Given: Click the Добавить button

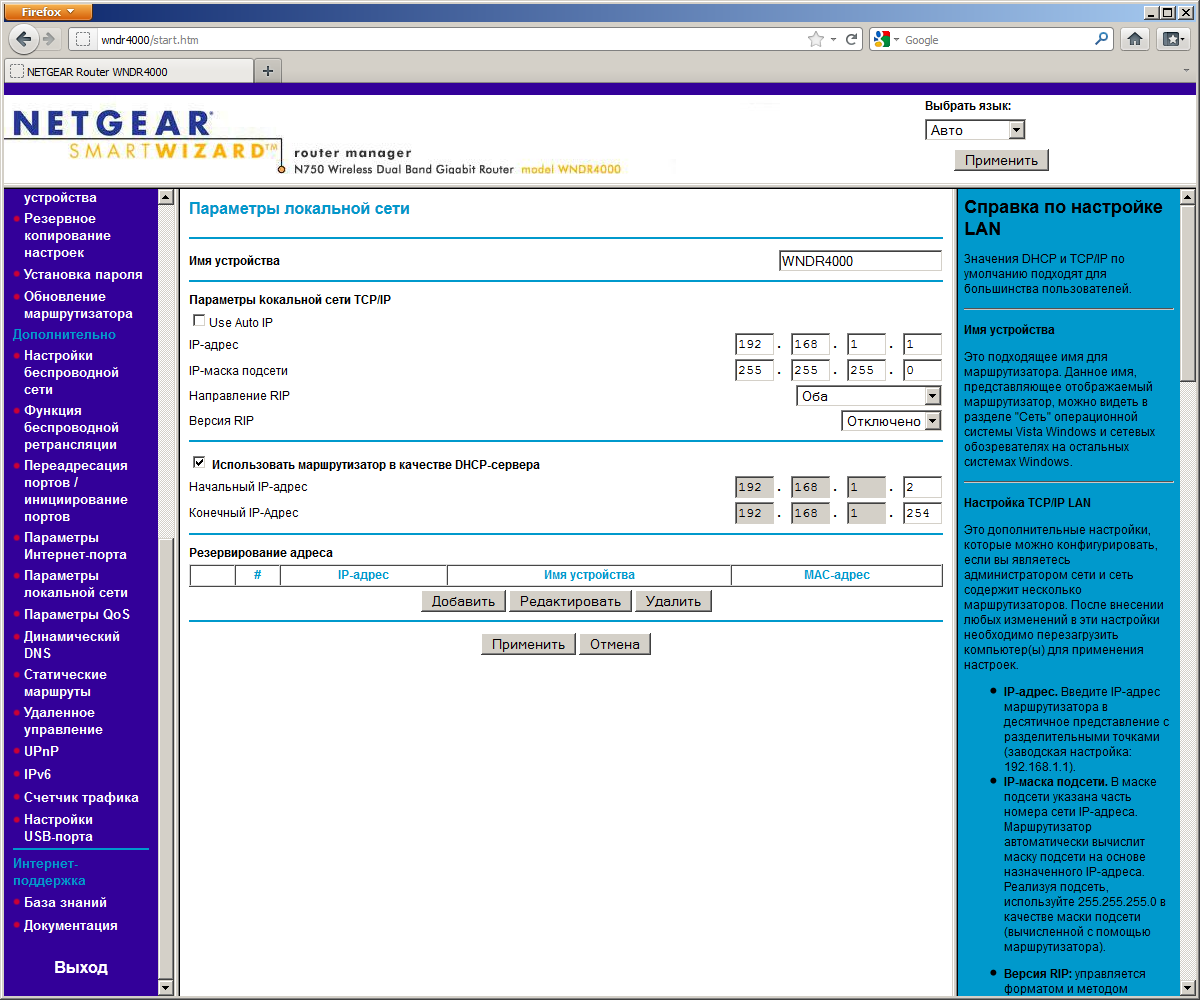Looking at the screenshot, I should tap(464, 601).
